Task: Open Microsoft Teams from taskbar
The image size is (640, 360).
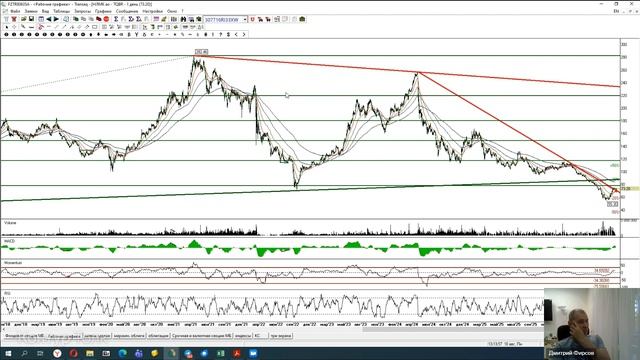Action: tap(139, 353)
